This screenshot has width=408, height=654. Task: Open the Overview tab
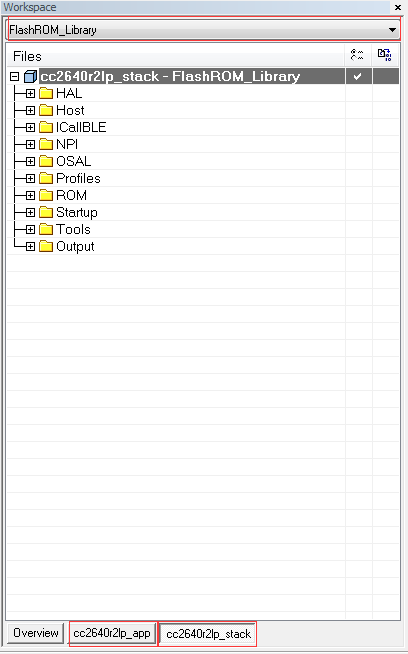pyautogui.click(x=36, y=633)
